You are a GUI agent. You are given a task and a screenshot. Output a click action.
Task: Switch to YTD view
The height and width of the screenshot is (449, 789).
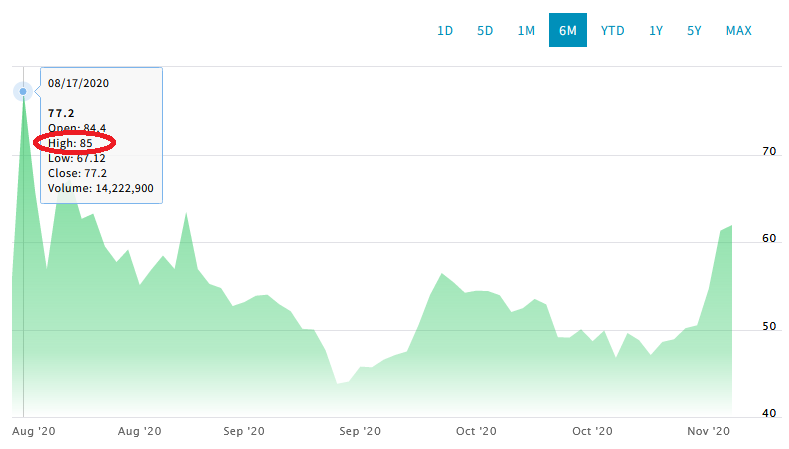coord(612,30)
